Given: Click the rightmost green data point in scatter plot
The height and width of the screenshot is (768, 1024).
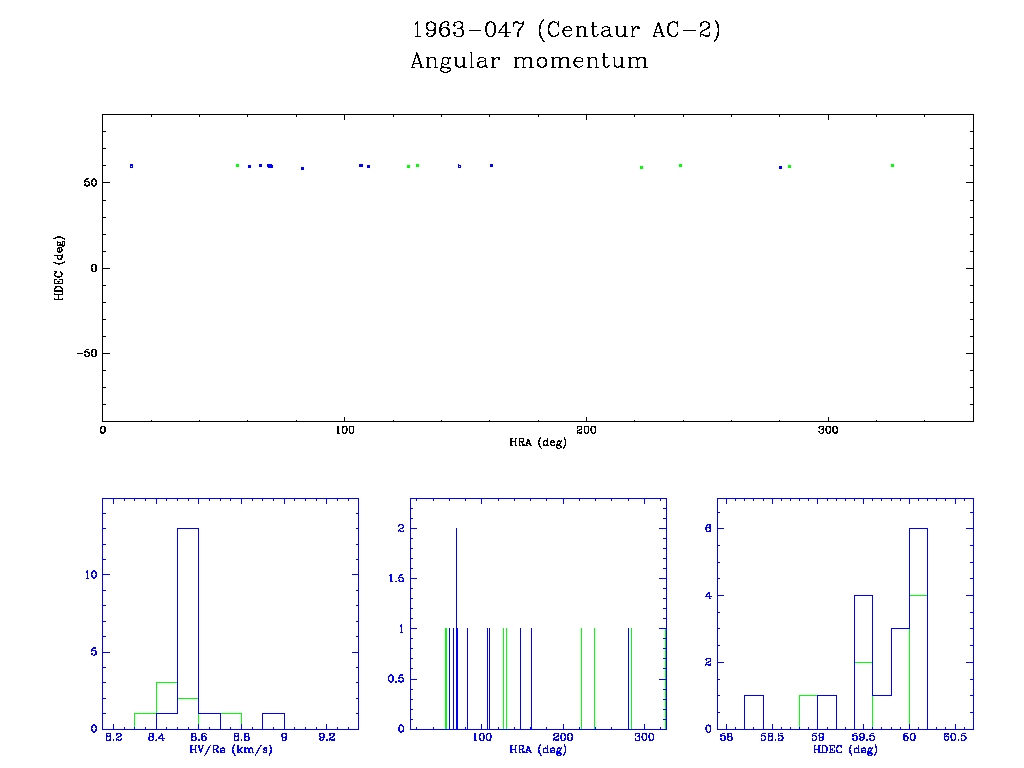Looking at the screenshot, I should click(x=892, y=165).
